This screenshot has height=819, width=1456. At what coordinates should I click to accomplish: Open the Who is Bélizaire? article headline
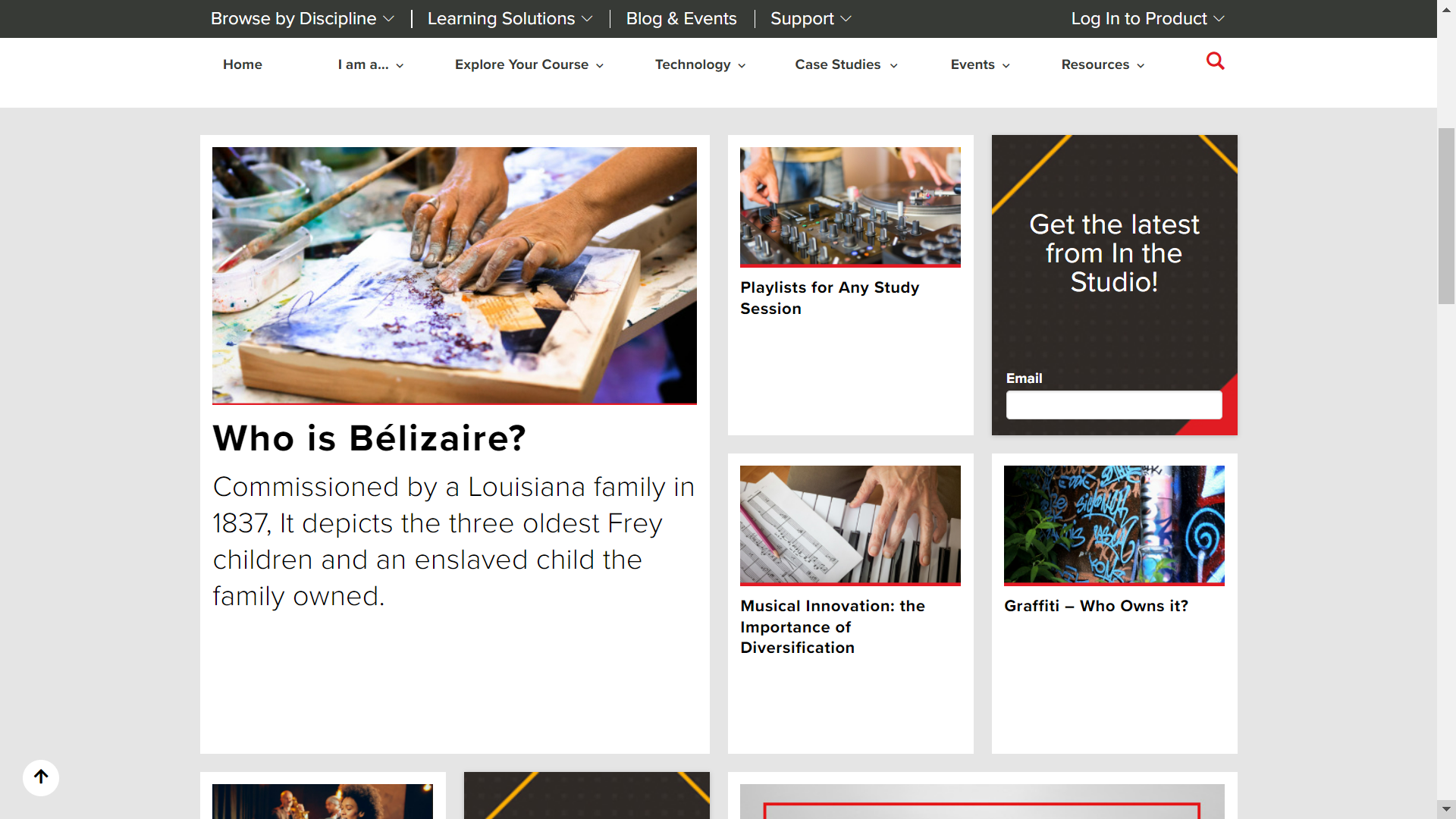pyautogui.click(x=369, y=438)
